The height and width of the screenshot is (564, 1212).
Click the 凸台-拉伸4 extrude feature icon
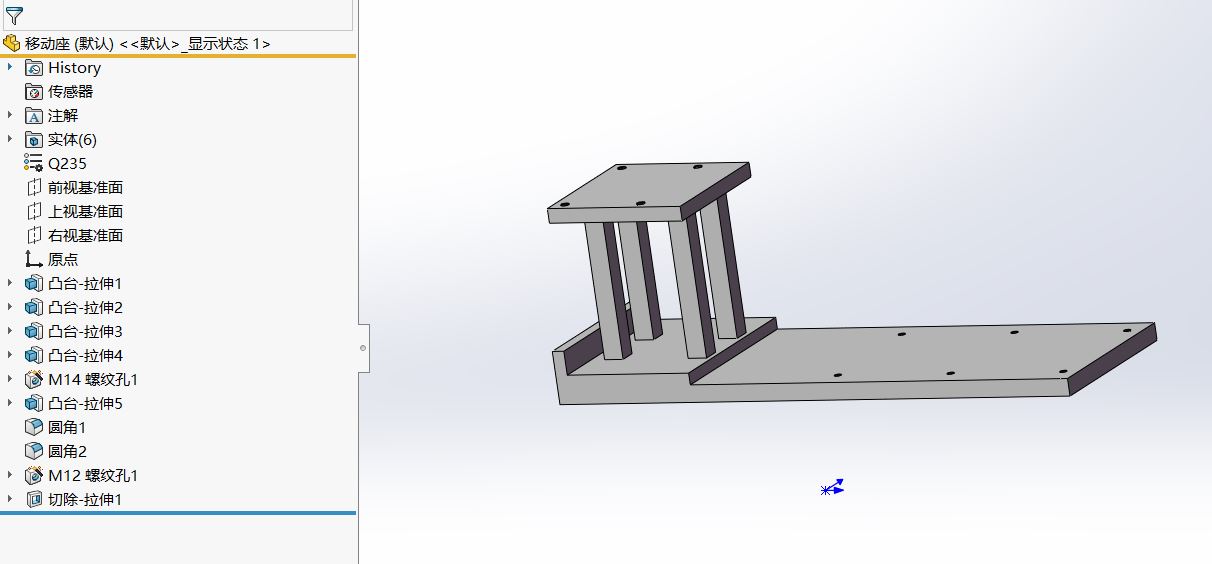pos(34,356)
